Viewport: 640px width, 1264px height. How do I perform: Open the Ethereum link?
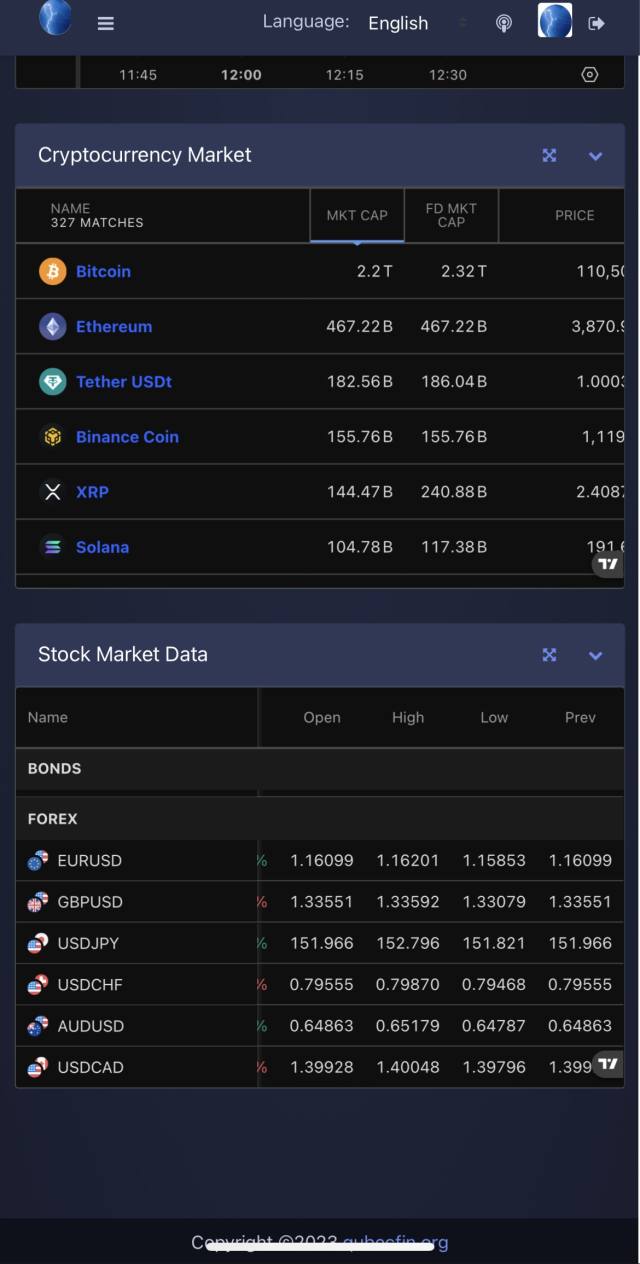(114, 327)
